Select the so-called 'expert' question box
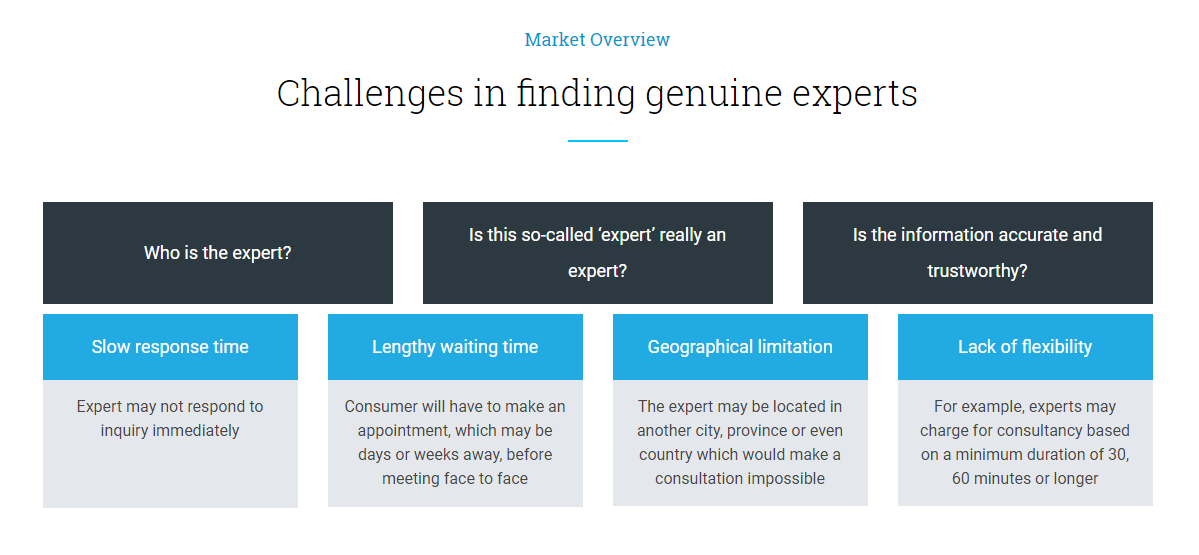Image resolution: width=1199 pixels, height=555 pixels. click(x=598, y=253)
